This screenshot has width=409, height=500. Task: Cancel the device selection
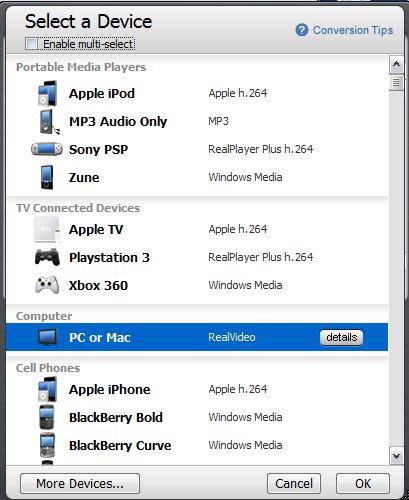click(294, 483)
